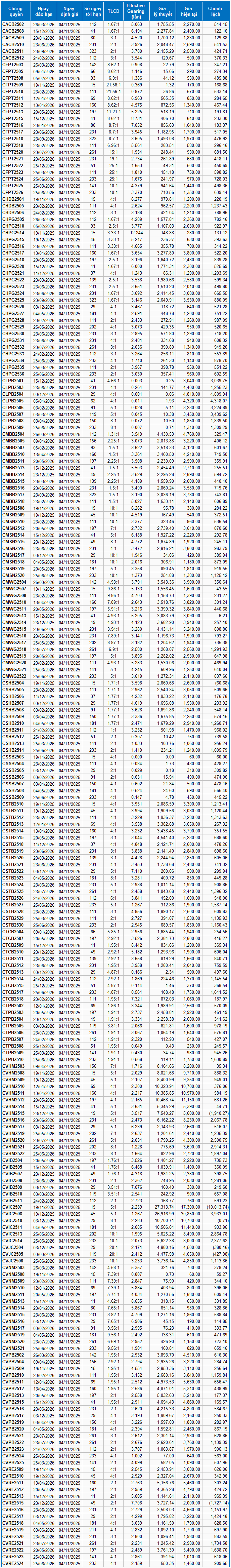This screenshot has width=231, height=1568.
Task: Click the Effective Gearing (lần) header
Action: 135,10
